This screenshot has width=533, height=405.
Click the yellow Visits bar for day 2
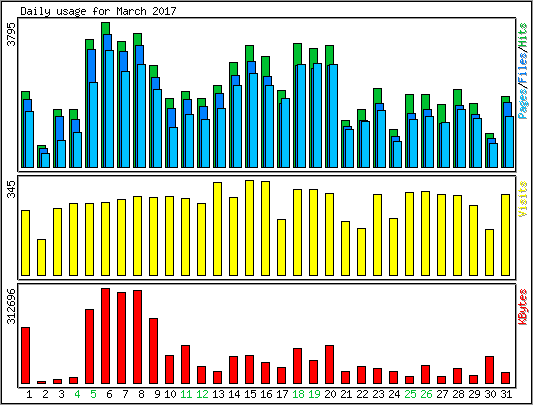pos(41,257)
